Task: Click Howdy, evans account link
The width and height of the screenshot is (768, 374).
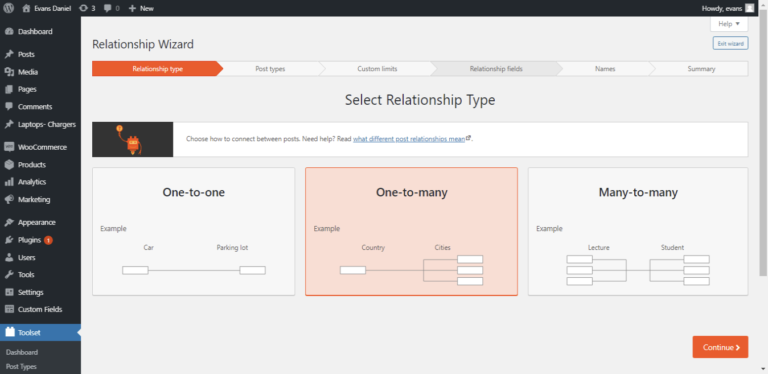Action: click(x=723, y=8)
